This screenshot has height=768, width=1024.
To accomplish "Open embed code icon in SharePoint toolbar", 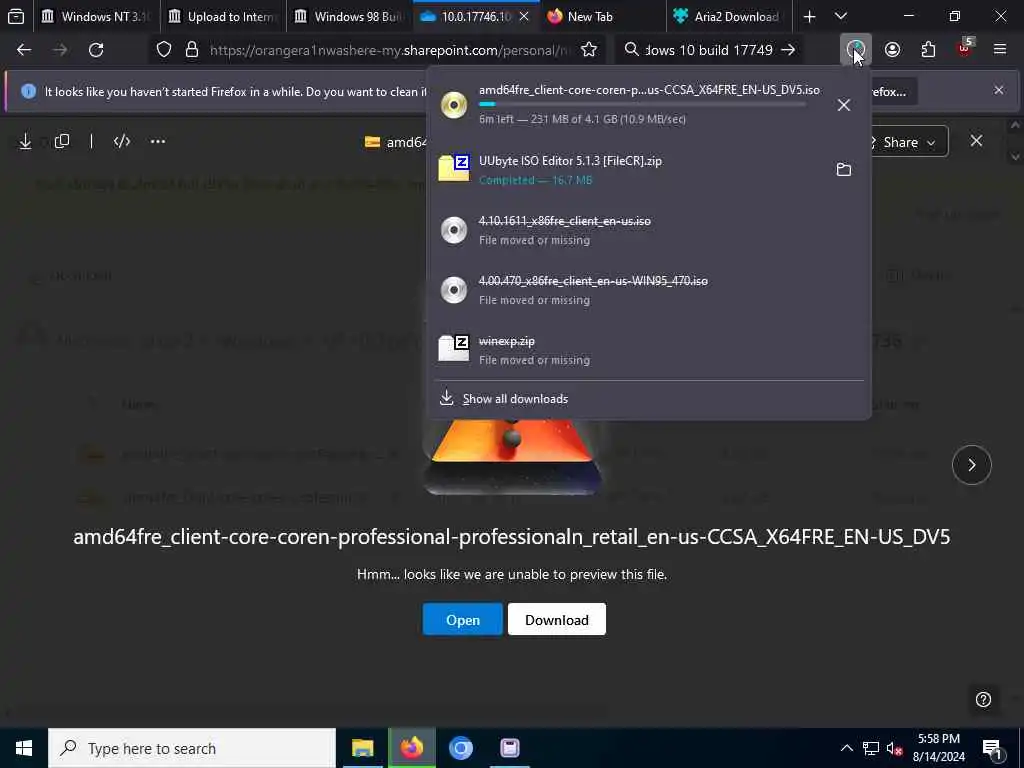I will [x=122, y=142].
